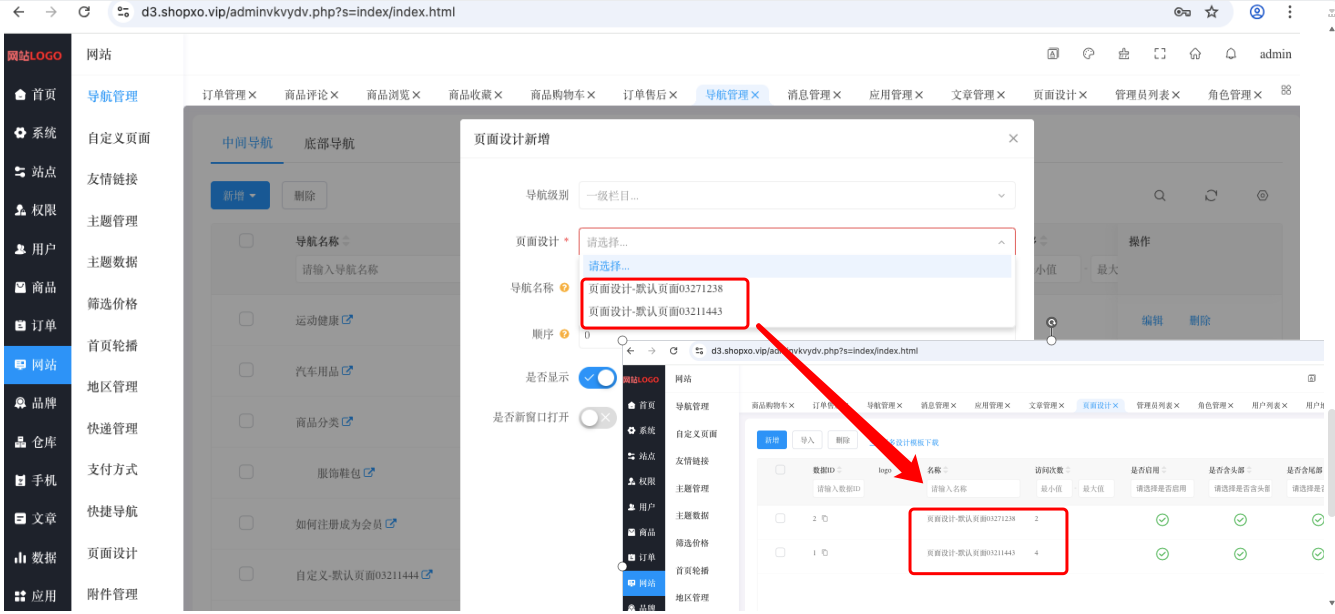Expand the blue 新增 dropdown button
Image resolution: width=1335 pixels, height=614 pixels.
[x=240, y=196]
